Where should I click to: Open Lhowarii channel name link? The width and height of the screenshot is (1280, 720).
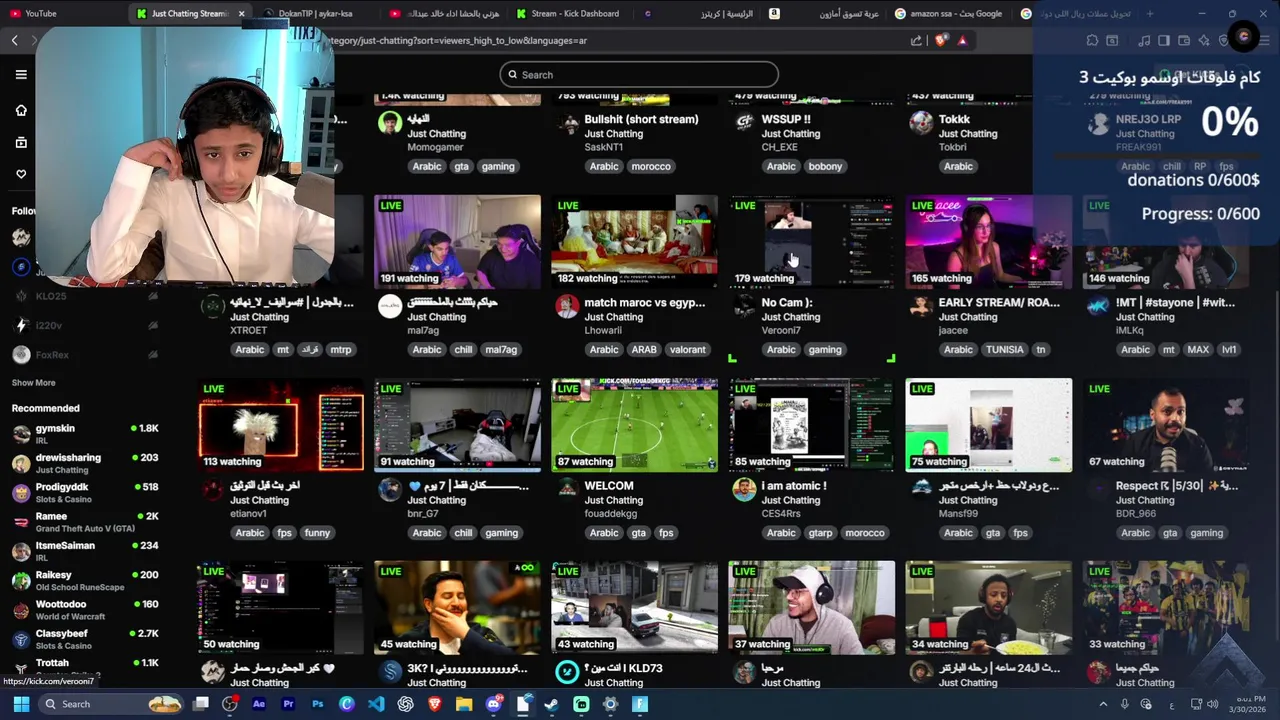[603, 331]
